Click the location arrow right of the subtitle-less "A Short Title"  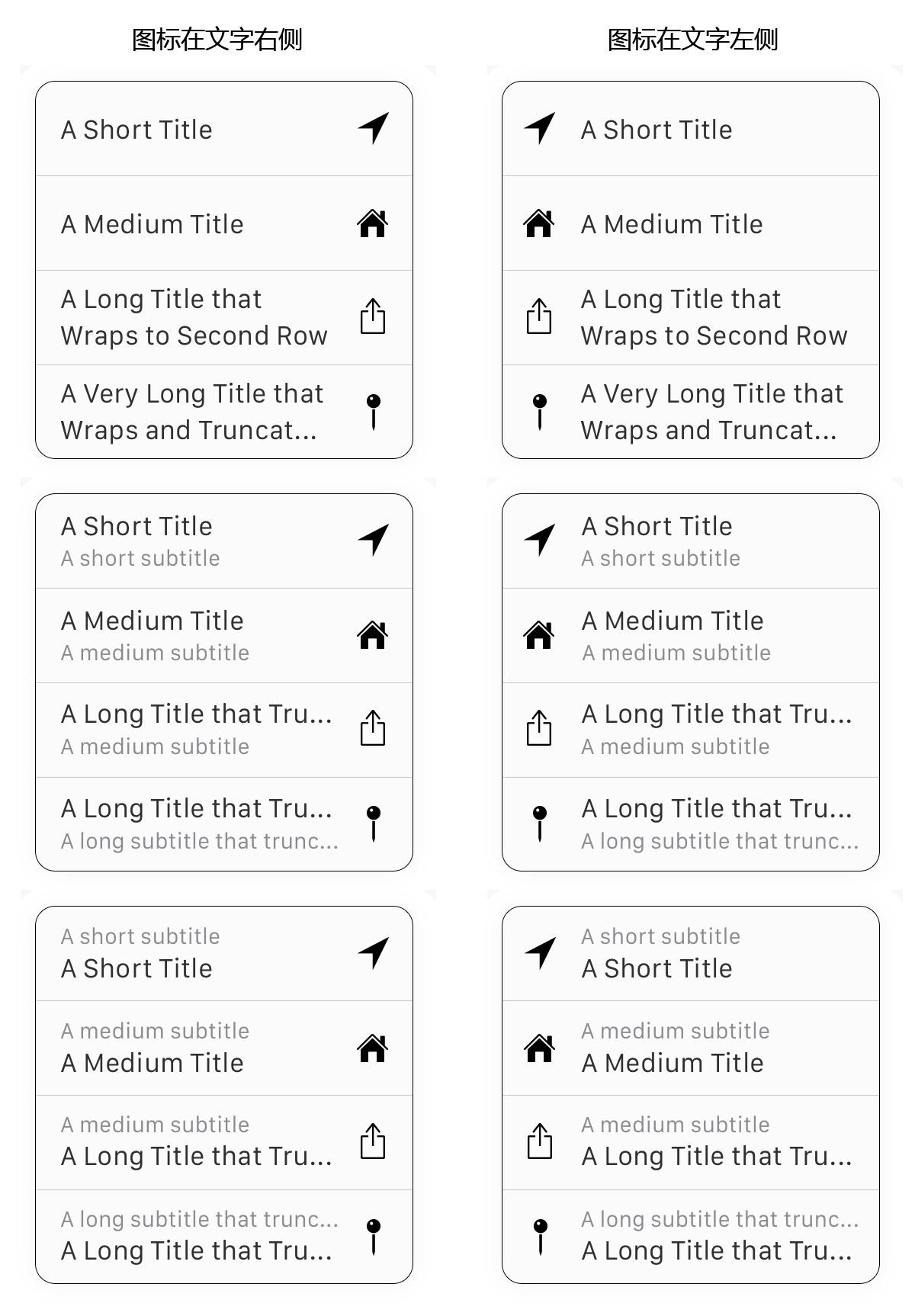point(374,128)
